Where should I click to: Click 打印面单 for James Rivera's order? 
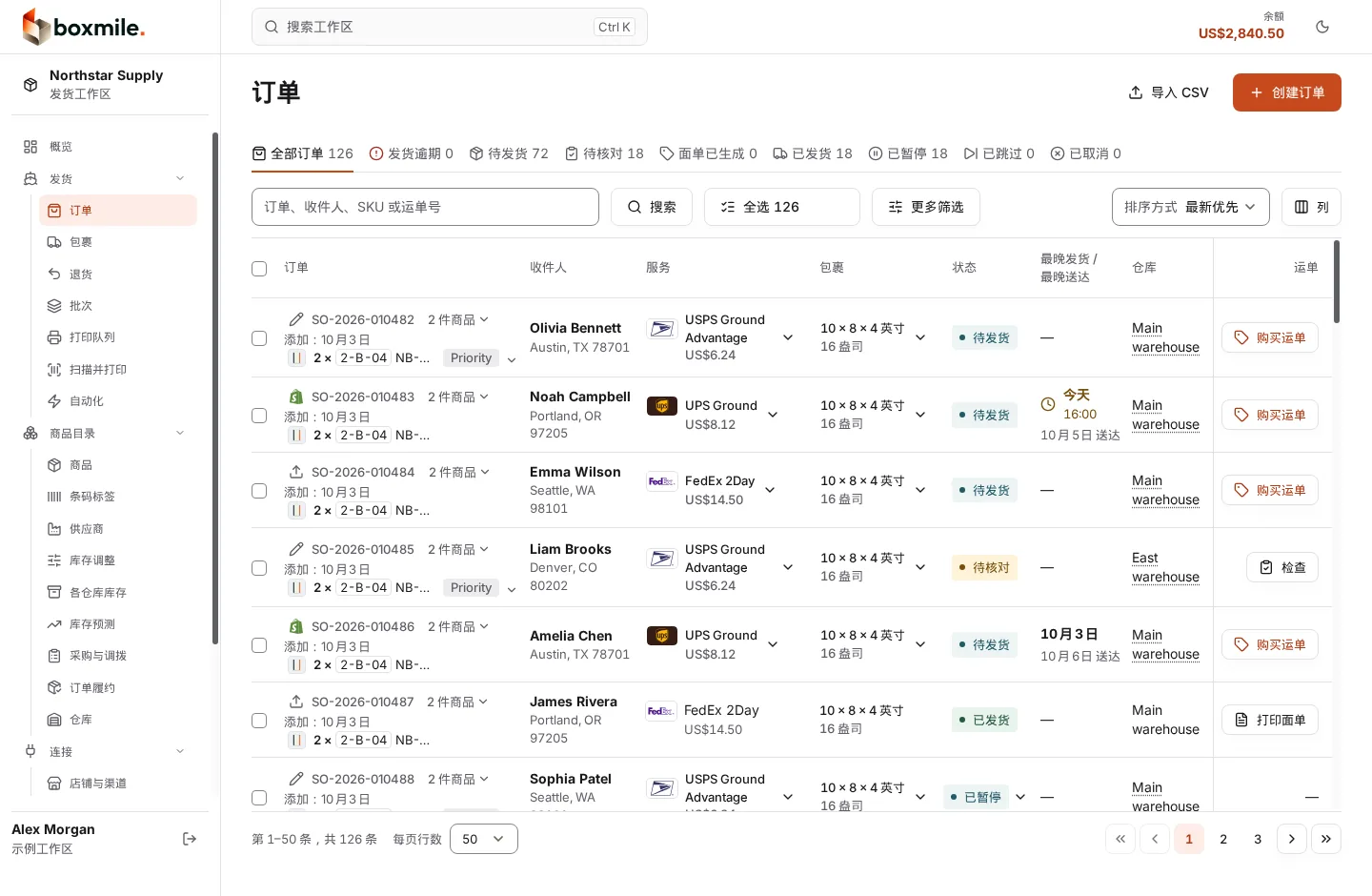(1270, 720)
